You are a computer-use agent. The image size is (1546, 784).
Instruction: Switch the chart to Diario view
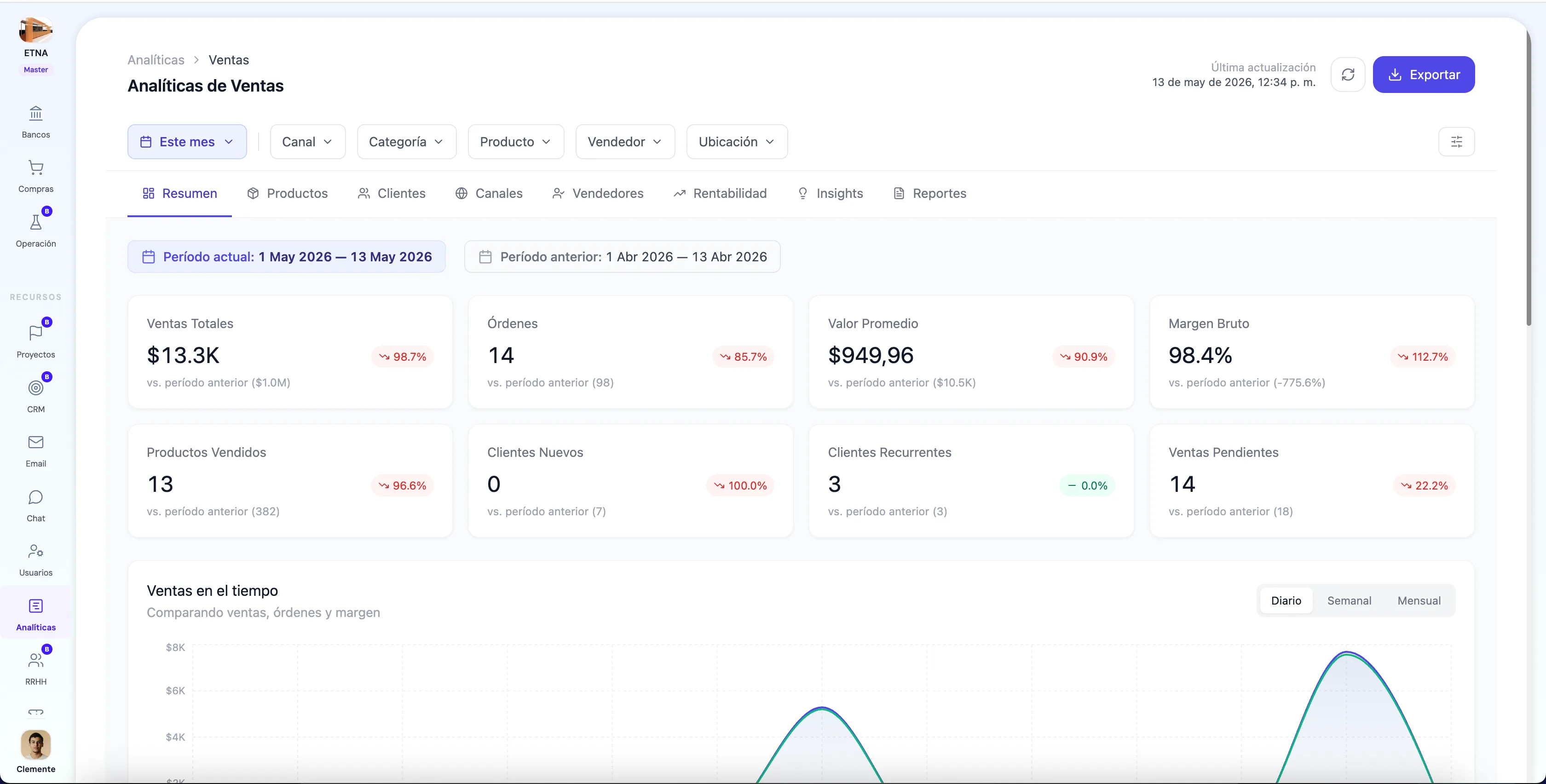(x=1286, y=601)
